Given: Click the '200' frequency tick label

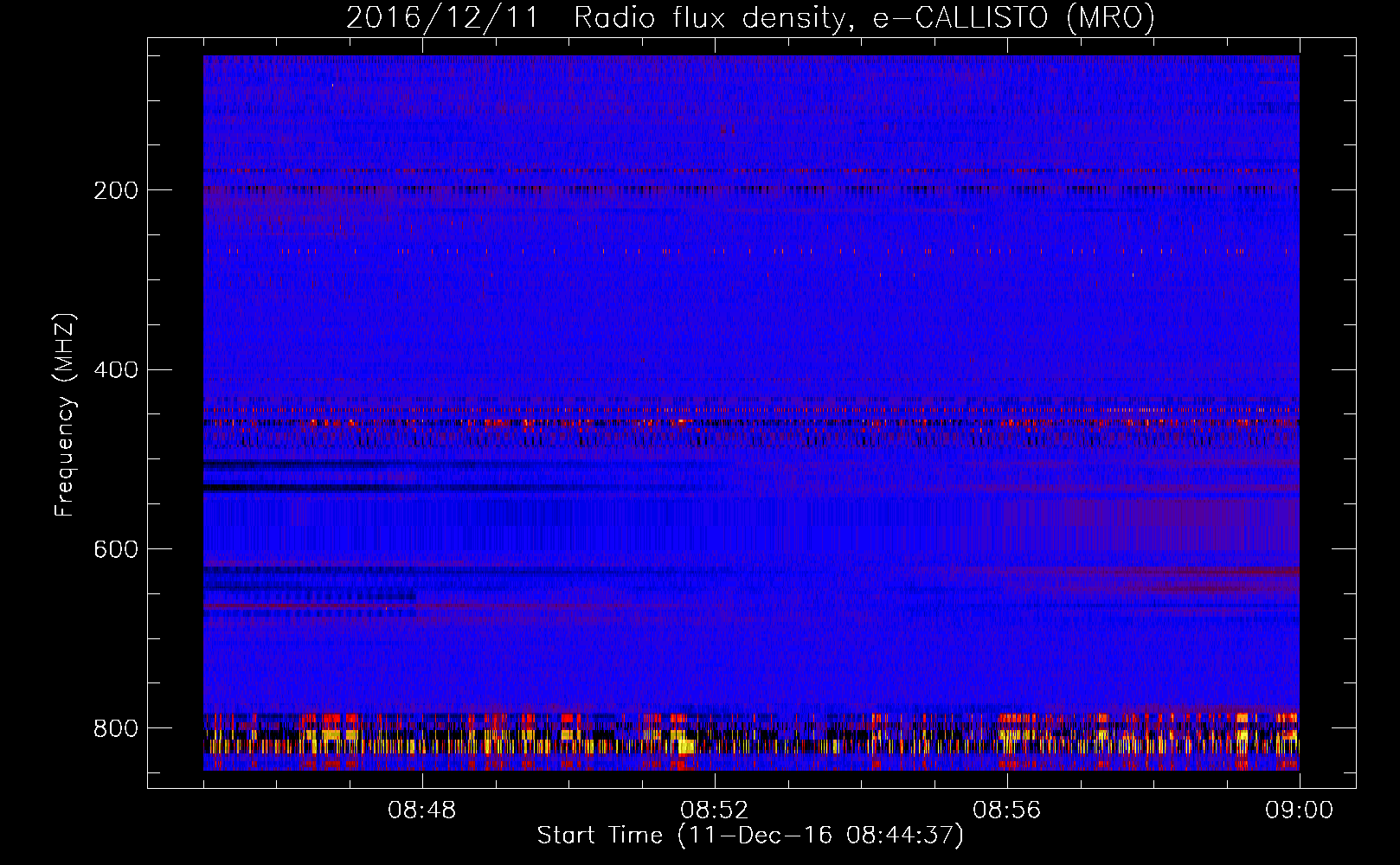Looking at the screenshot, I should point(115,190).
